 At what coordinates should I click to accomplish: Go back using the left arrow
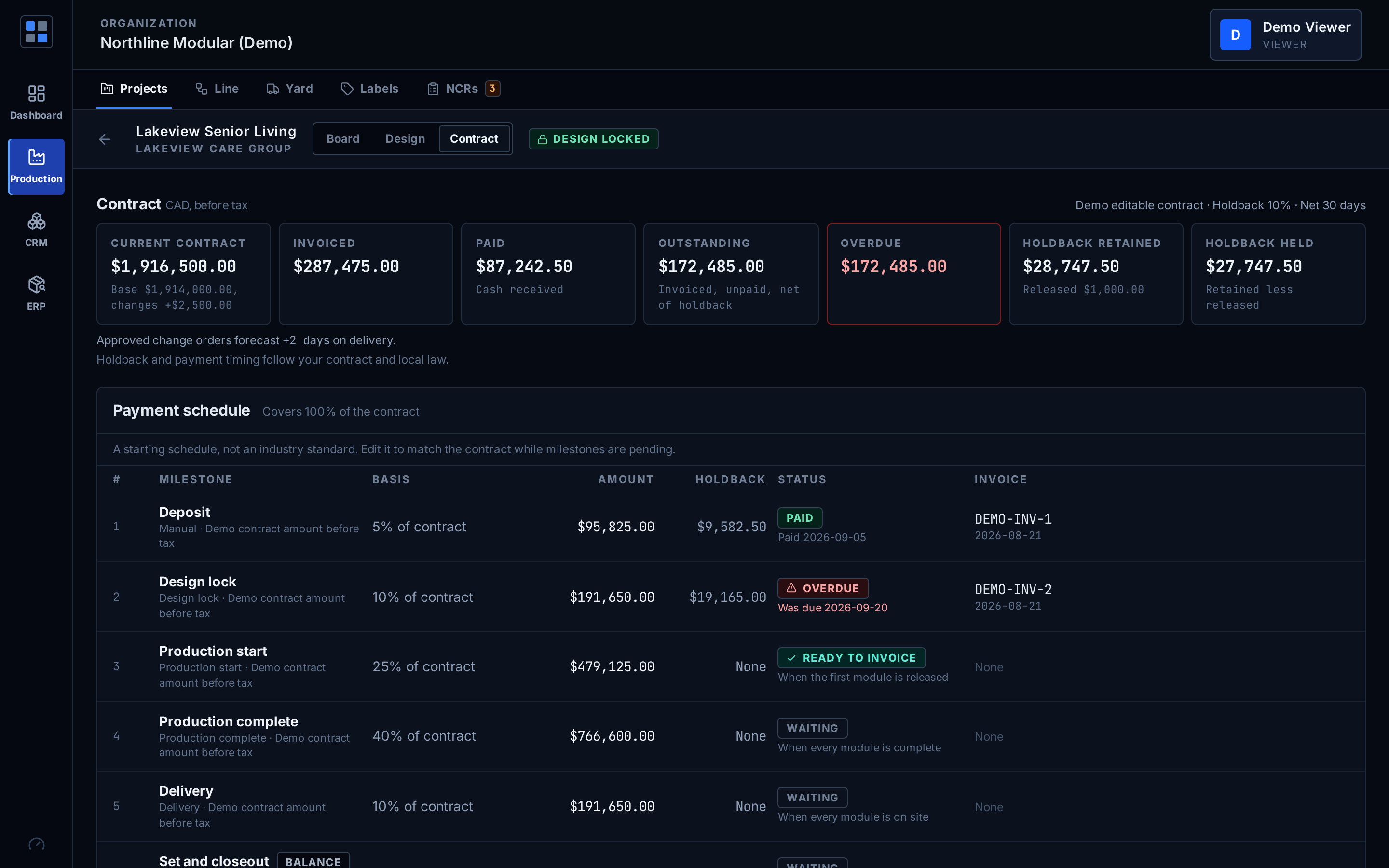[105, 139]
